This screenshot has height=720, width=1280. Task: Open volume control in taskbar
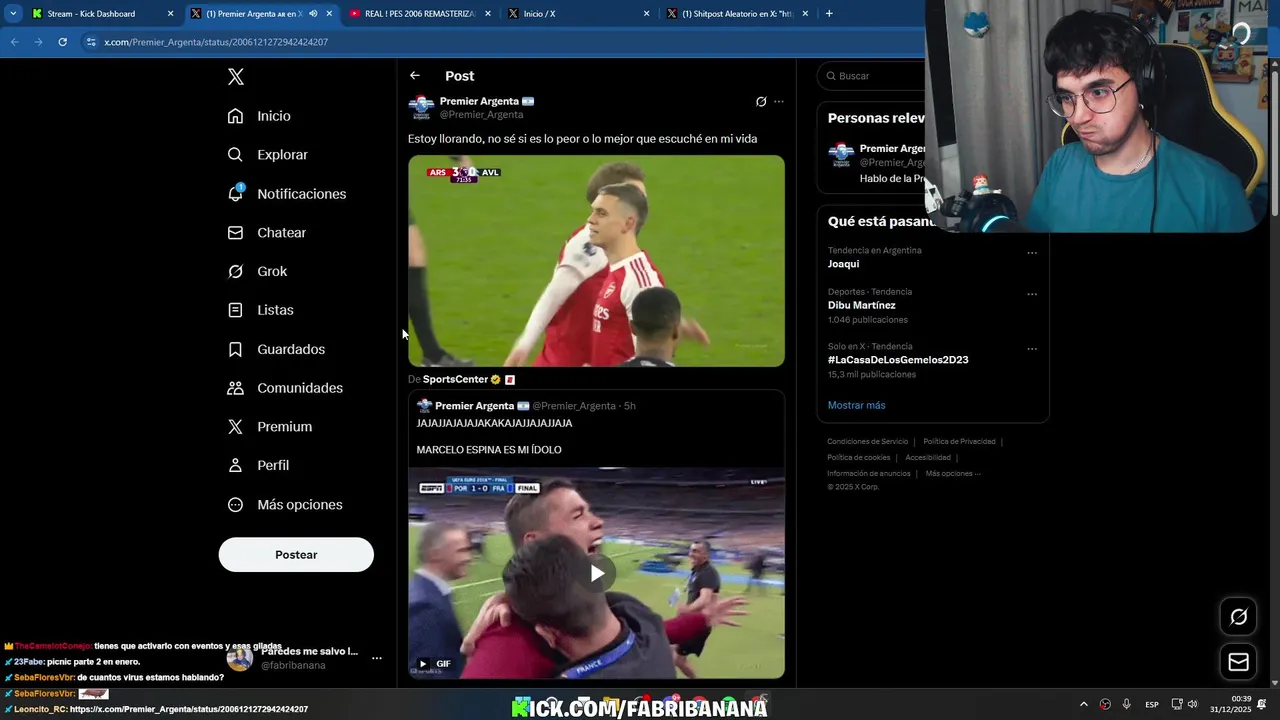click(1192, 705)
